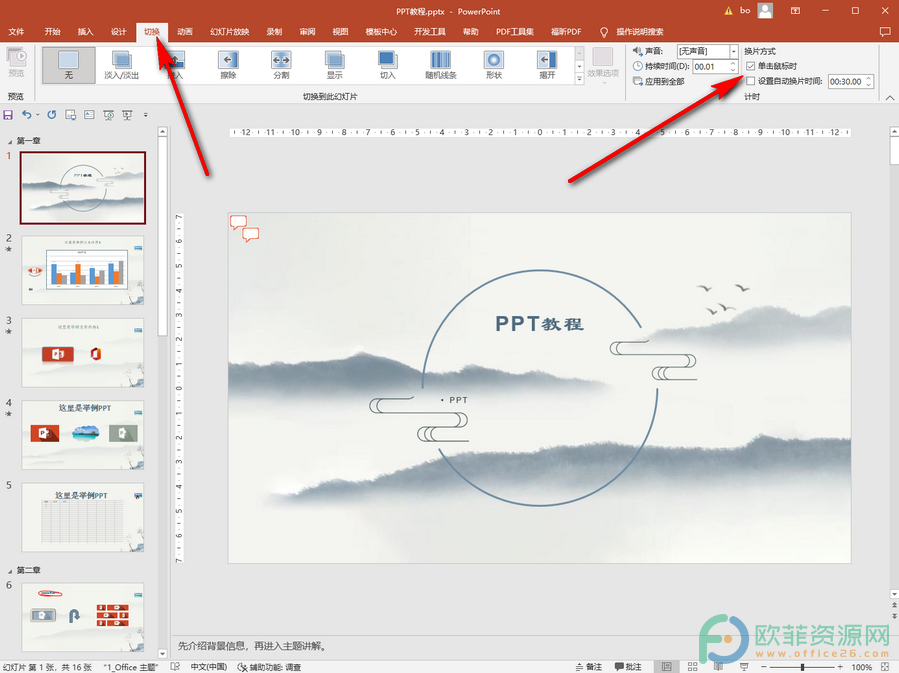The image size is (899, 673).
Task: Click the Redo/Repeat icon
Action: [x=52, y=115]
